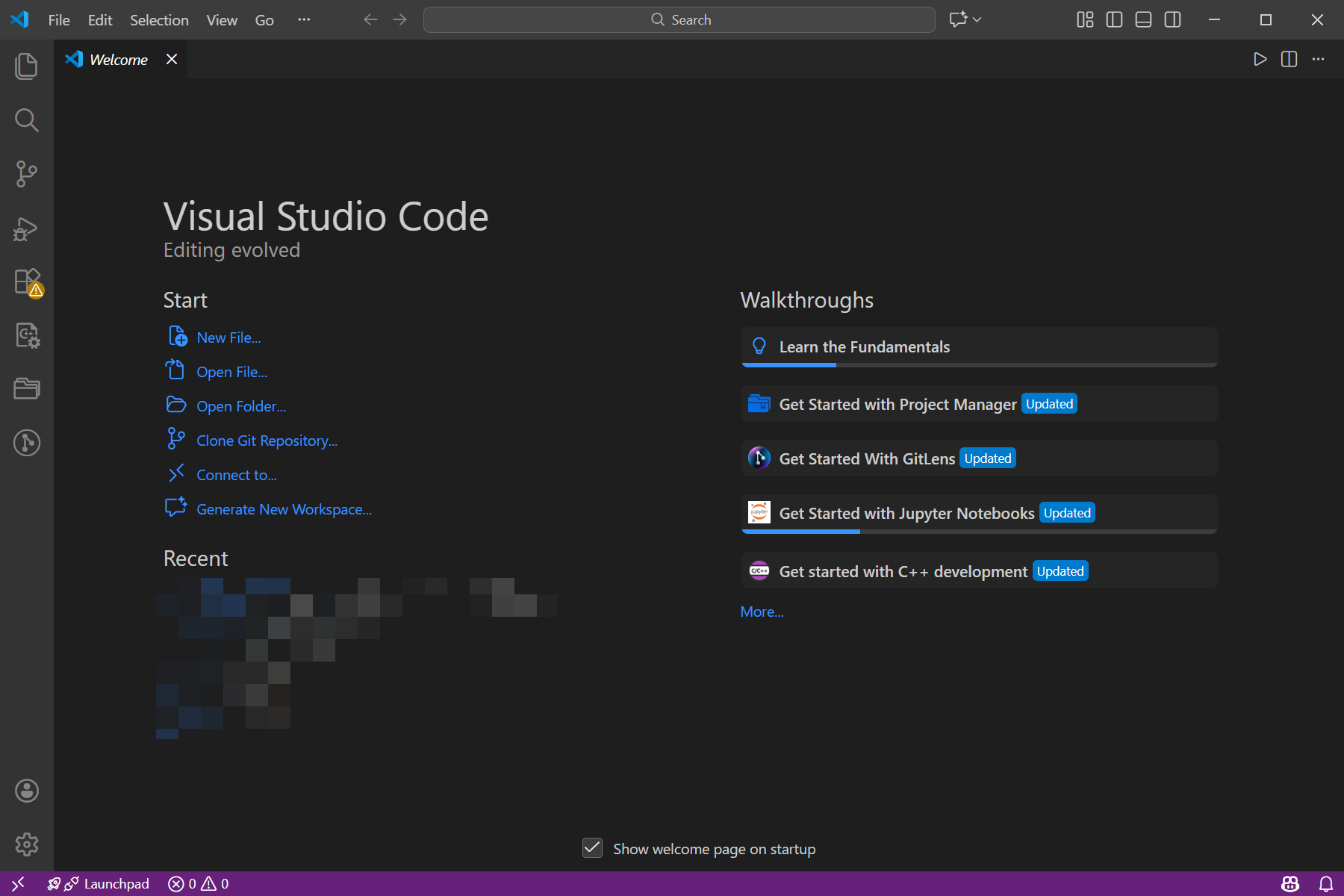This screenshot has width=1344, height=896.
Task: Open the Copilot chat dropdown arrow
Action: click(977, 20)
